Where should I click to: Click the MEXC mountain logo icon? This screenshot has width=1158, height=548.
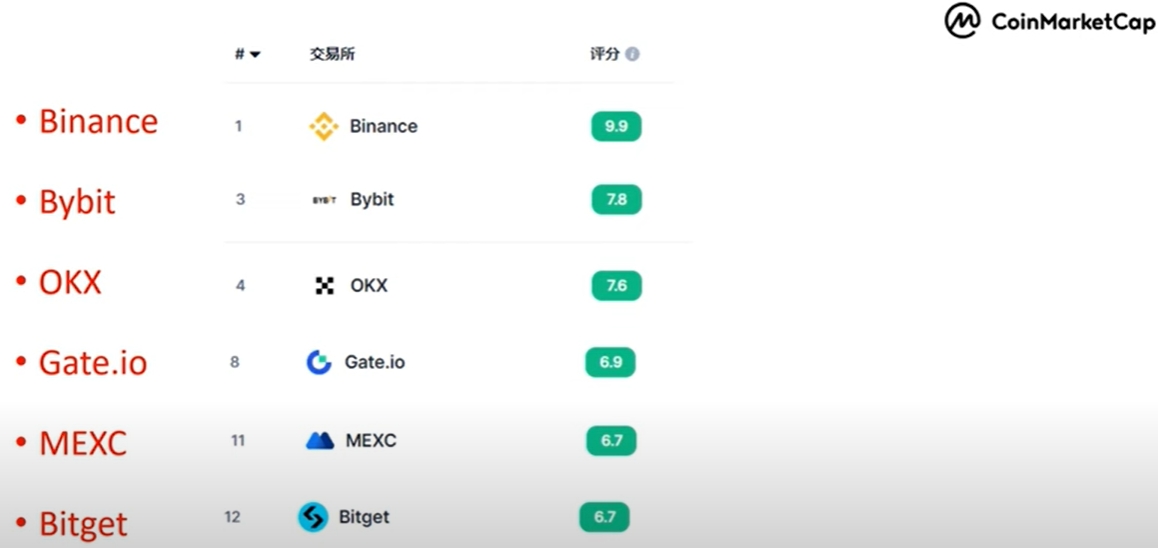pyautogui.click(x=320, y=441)
